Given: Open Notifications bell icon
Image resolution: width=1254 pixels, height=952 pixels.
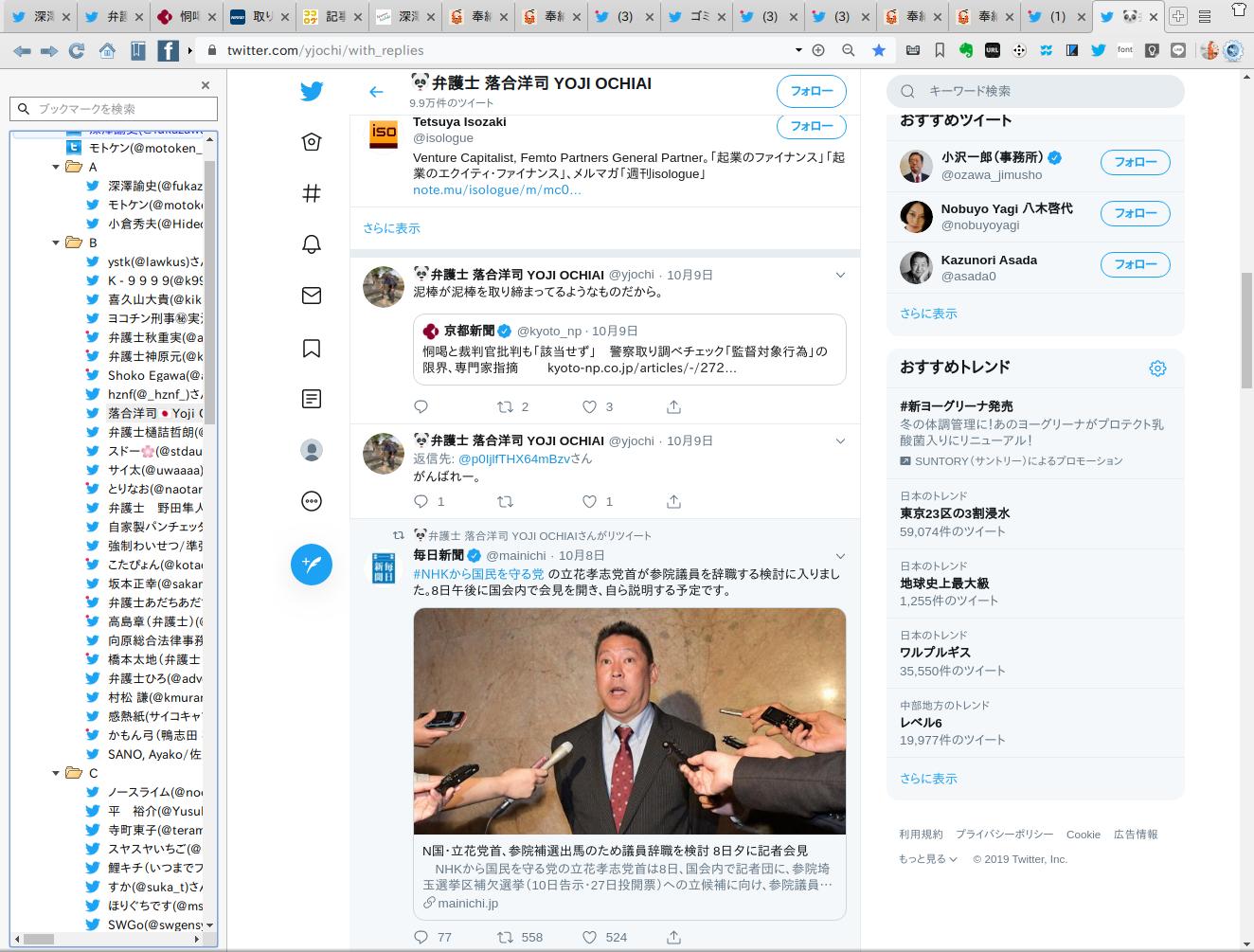Looking at the screenshot, I should [312, 244].
